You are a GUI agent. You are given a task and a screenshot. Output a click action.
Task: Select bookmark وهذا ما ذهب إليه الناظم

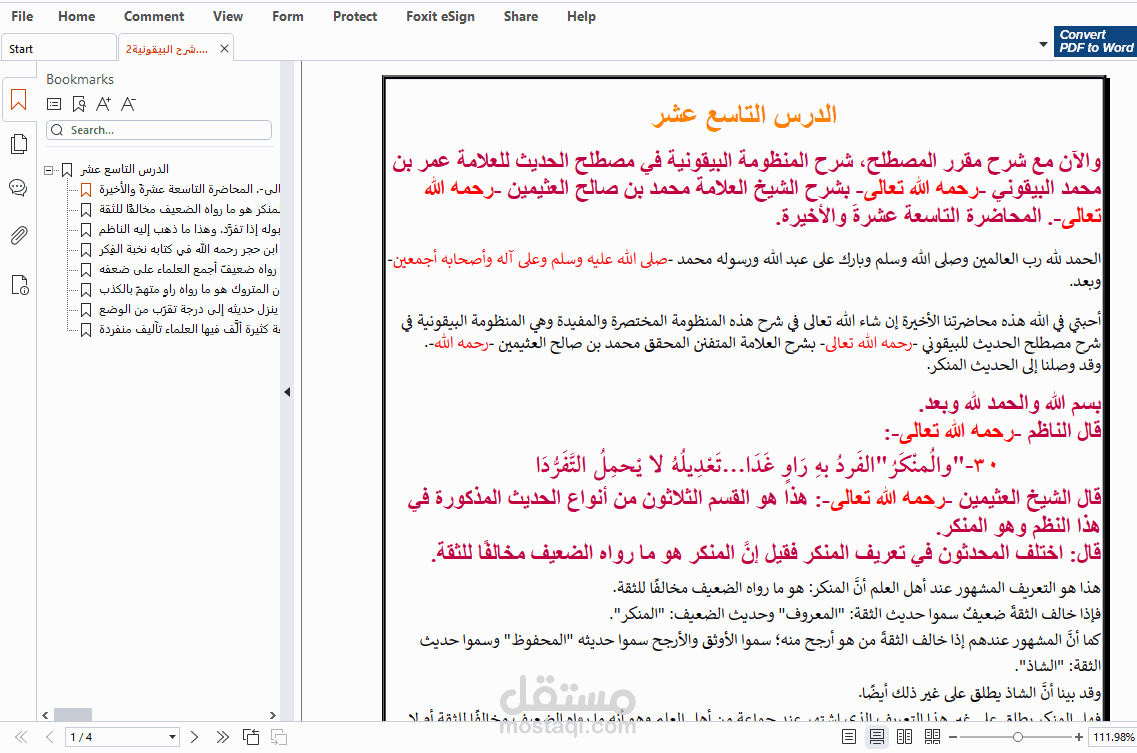click(189, 230)
